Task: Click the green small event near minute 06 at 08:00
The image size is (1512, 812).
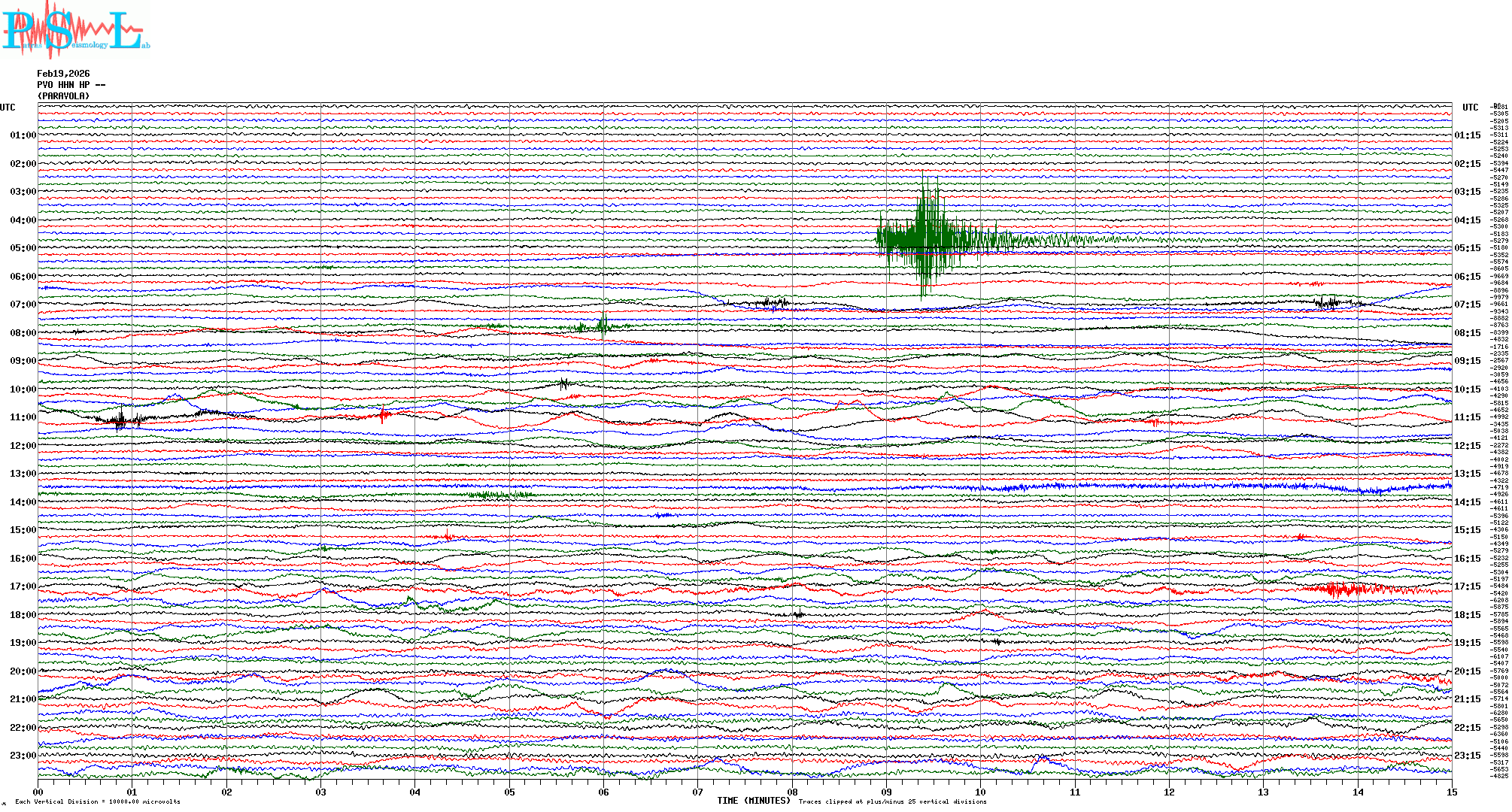Action: (x=602, y=325)
